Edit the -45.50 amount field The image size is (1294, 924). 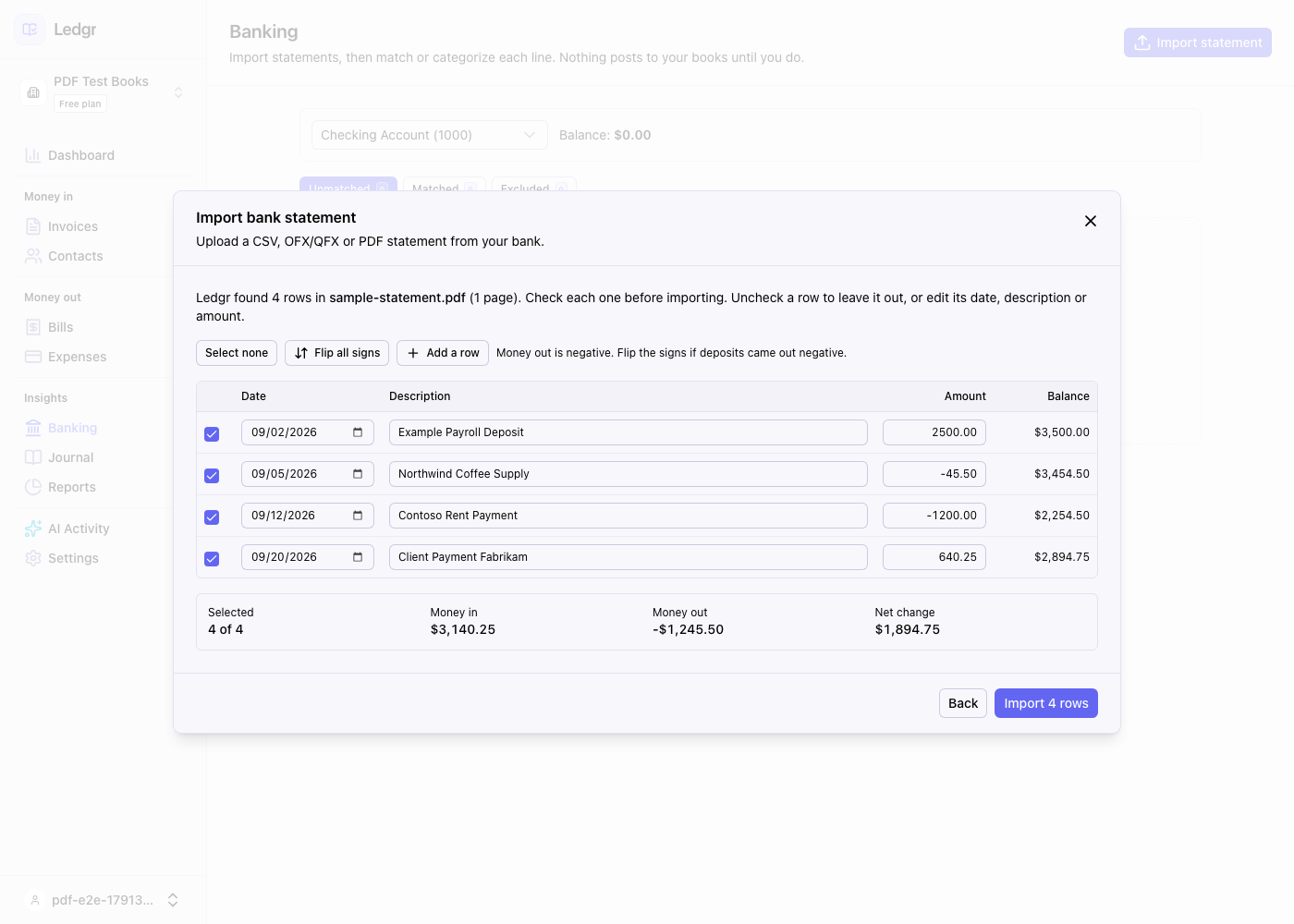point(934,474)
